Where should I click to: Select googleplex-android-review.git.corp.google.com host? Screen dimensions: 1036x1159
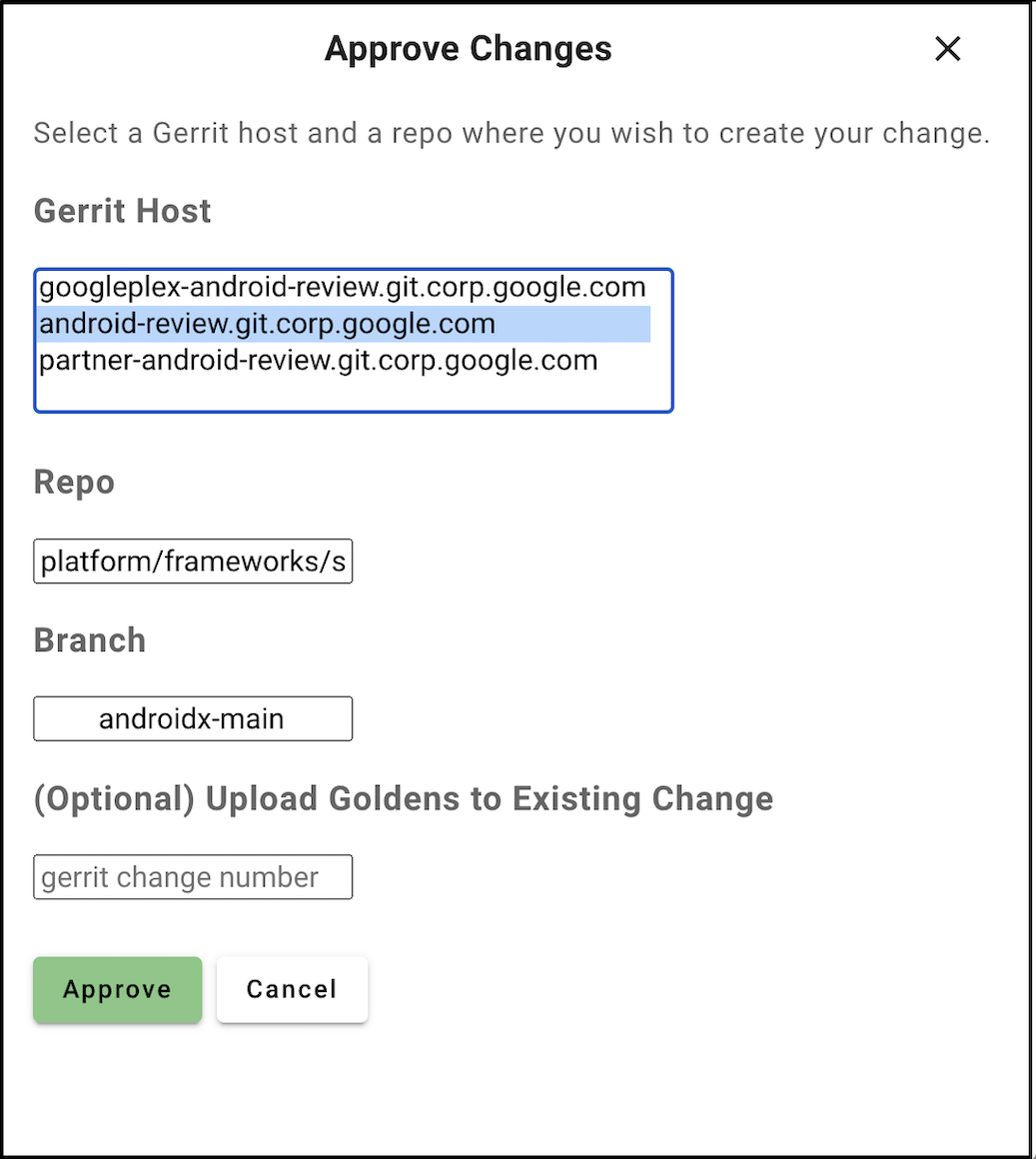[342, 288]
